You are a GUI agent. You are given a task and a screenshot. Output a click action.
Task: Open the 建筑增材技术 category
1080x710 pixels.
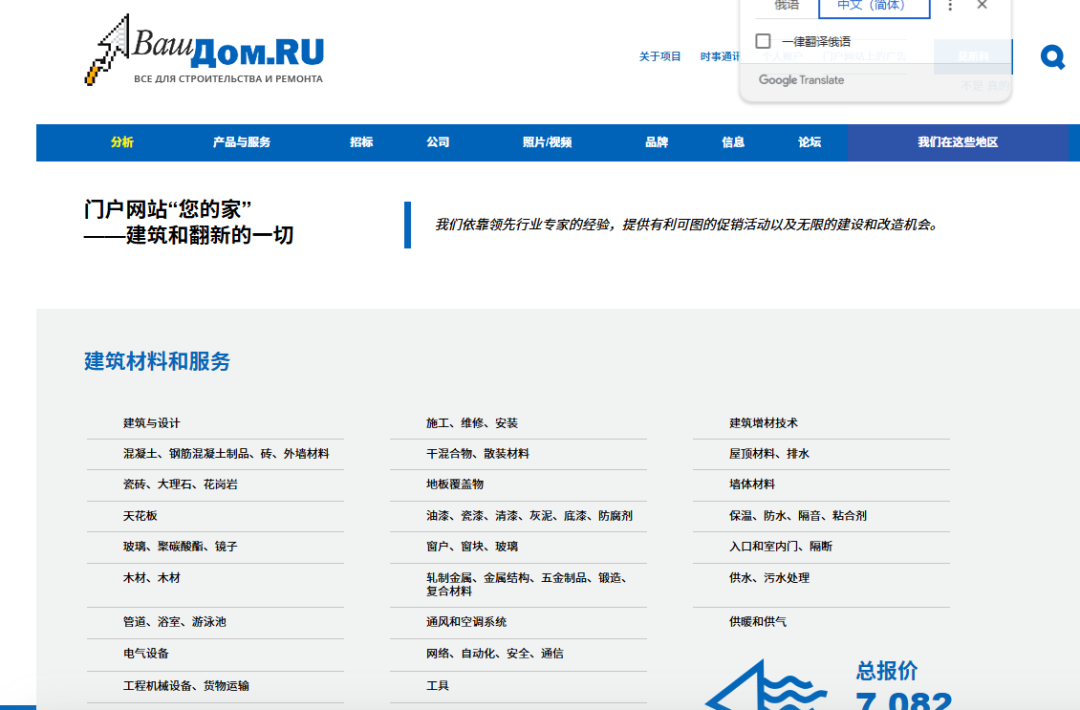(x=764, y=423)
